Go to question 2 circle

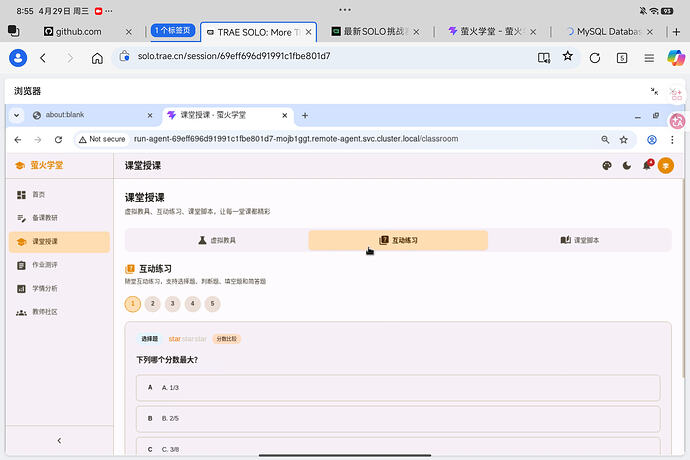pyautogui.click(x=153, y=304)
